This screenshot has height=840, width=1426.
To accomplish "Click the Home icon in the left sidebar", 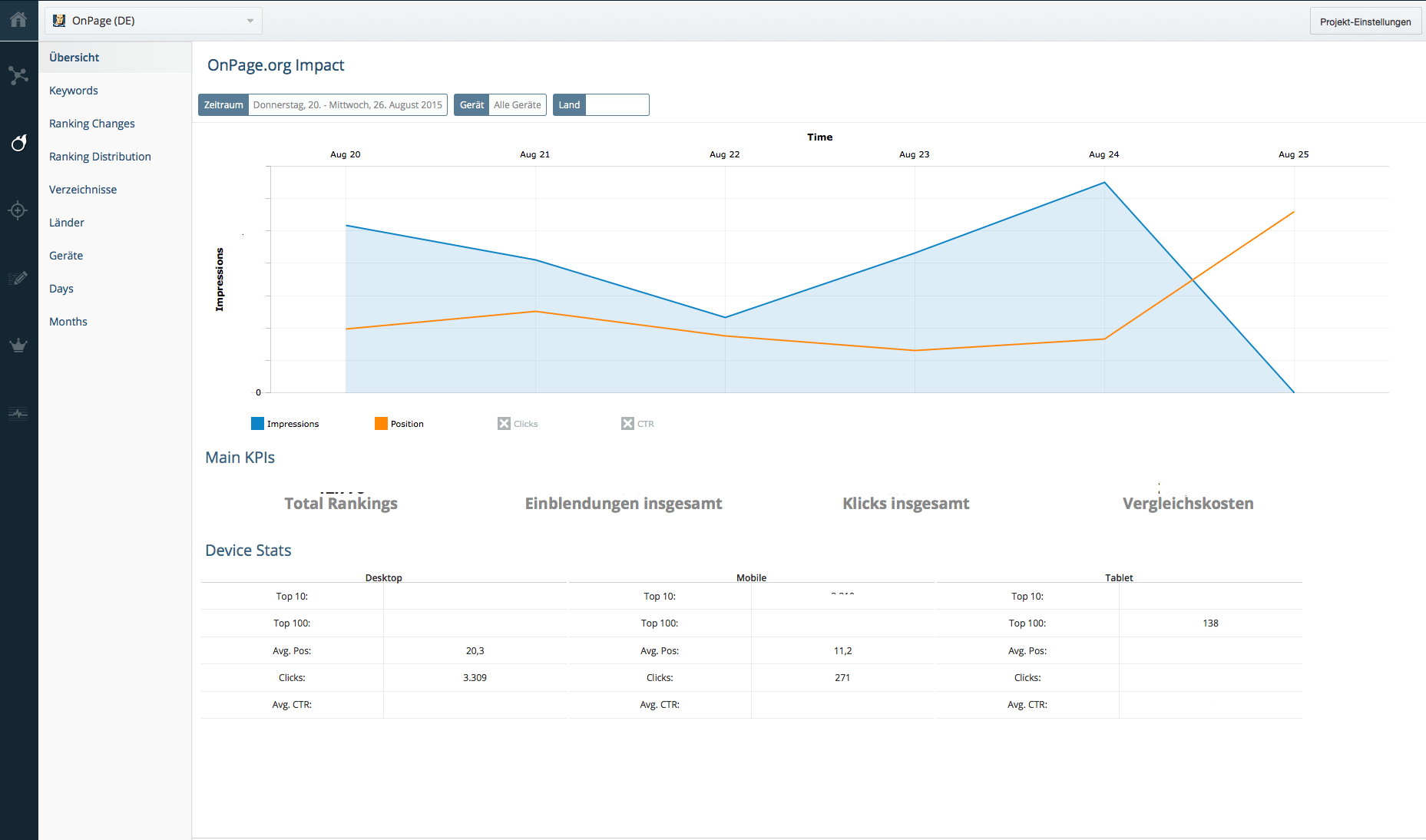I will click(18, 20).
